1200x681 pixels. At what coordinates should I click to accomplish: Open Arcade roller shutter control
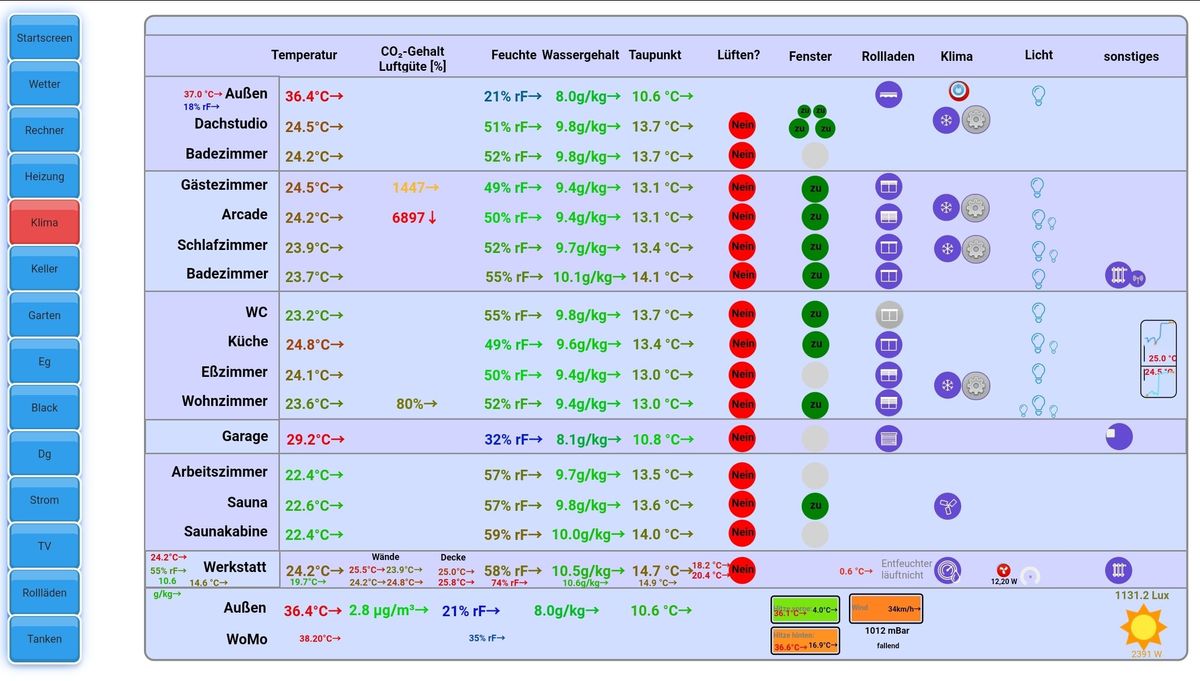(888, 216)
